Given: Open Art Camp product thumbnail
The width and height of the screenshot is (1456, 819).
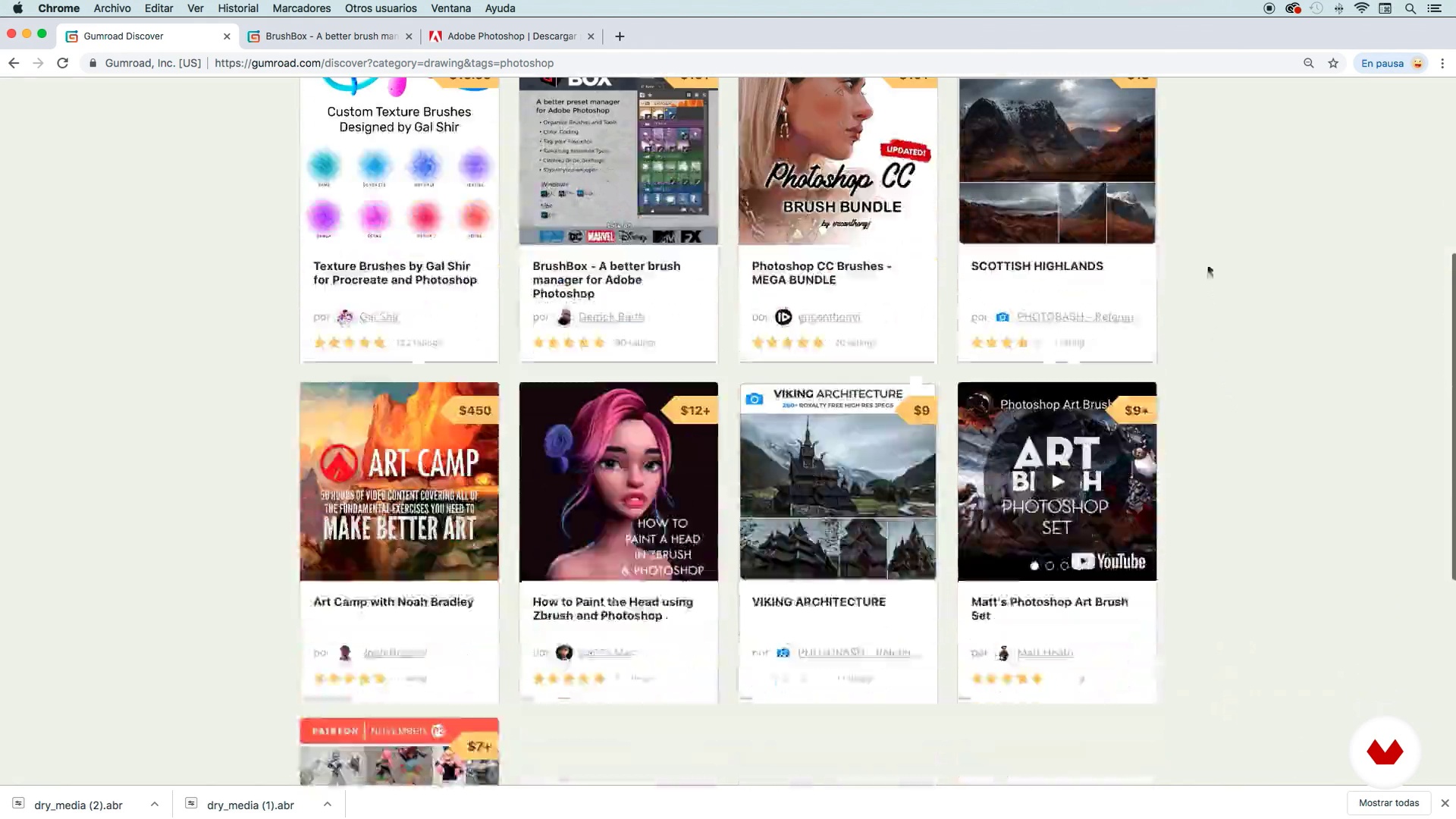Looking at the screenshot, I should point(399,482).
